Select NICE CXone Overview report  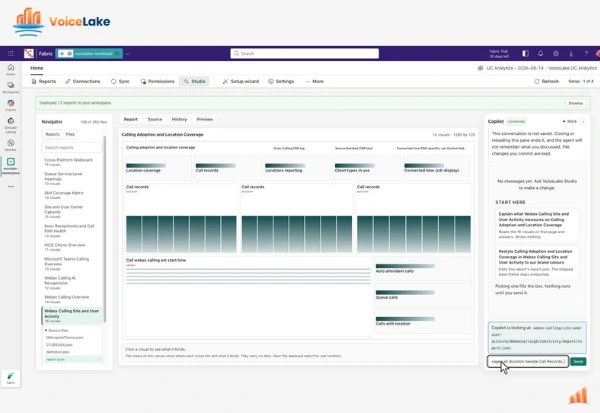tap(71, 247)
